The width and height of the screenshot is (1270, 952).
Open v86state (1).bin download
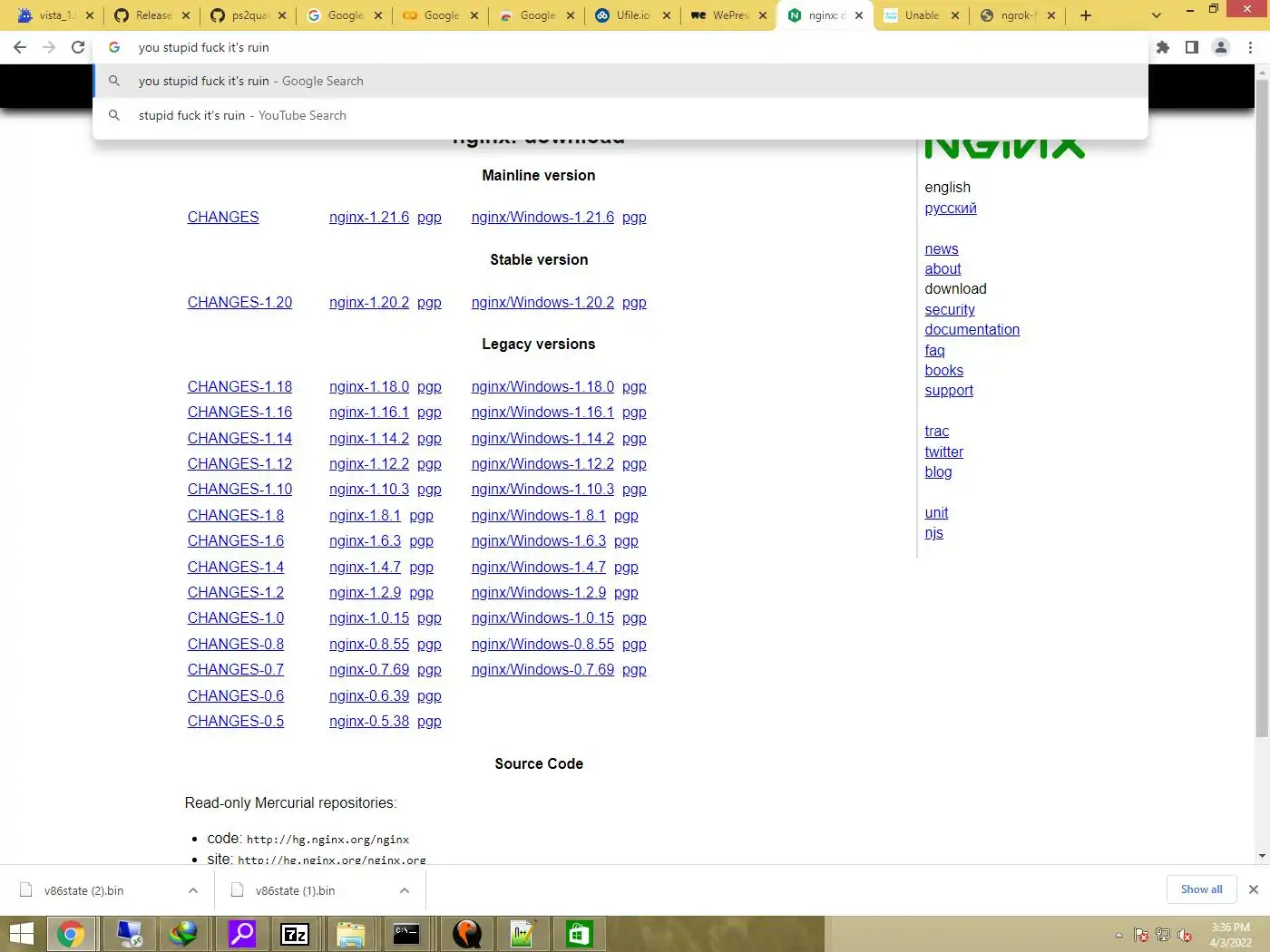click(x=295, y=890)
